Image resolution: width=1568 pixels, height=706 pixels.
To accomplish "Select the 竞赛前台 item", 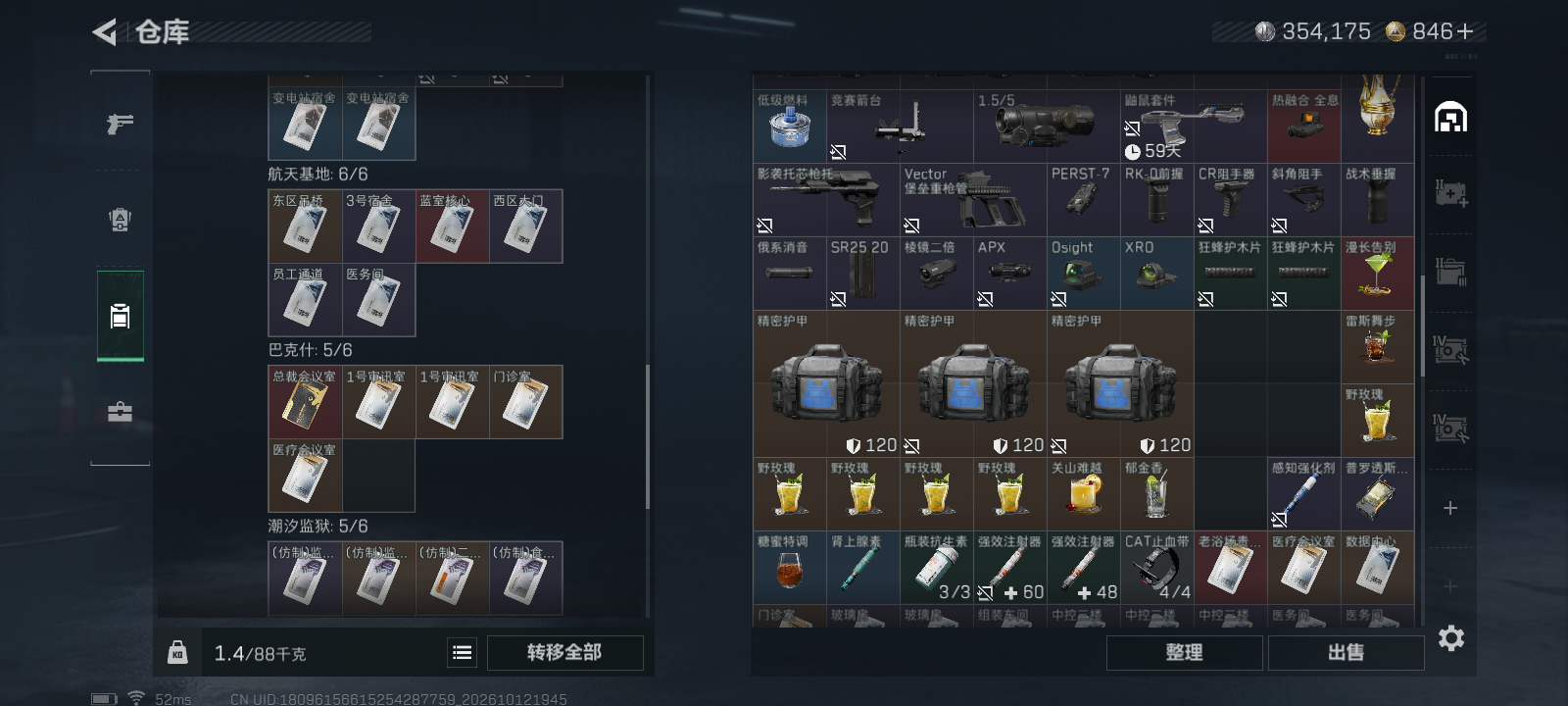I will click(900, 126).
